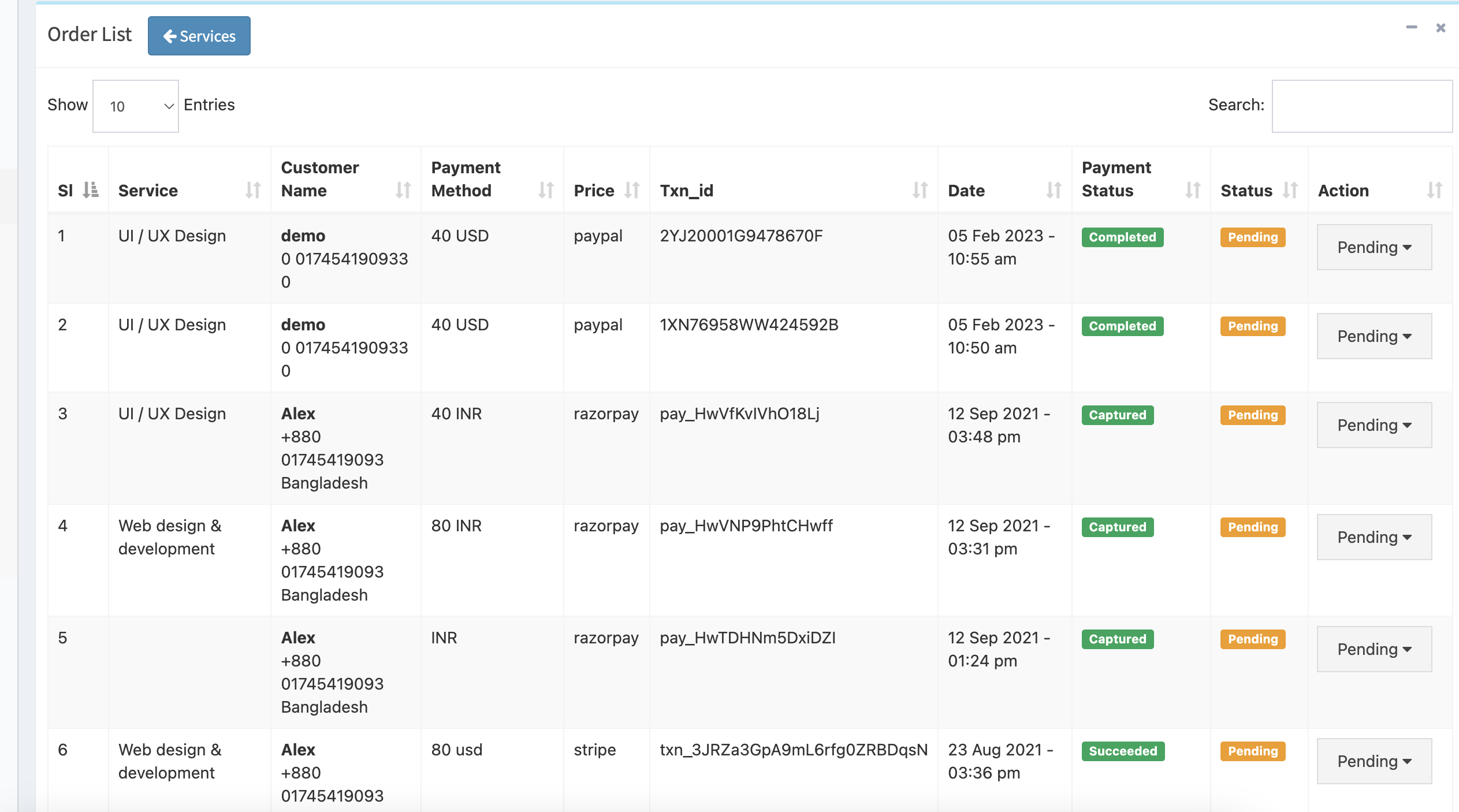This screenshot has height=812, width=1459.
Task: Sort by Payment Method column icon
Action: point(546,190)
